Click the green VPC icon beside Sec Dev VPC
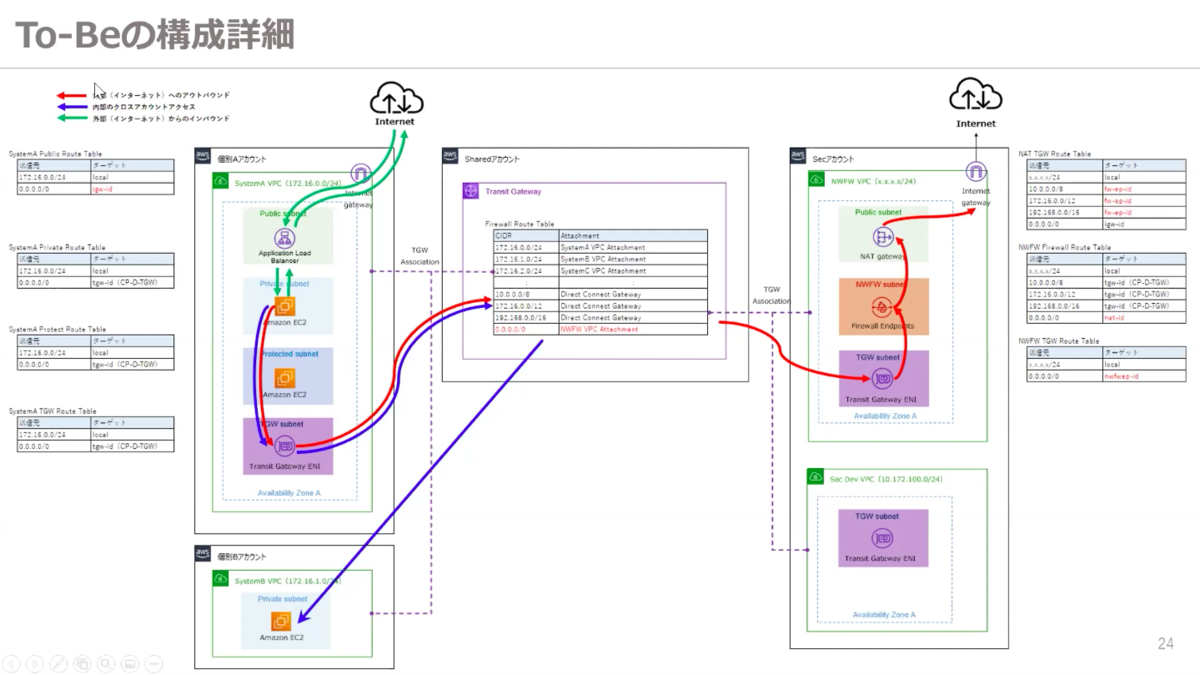1200x675 pixels. tap(815, 477)
